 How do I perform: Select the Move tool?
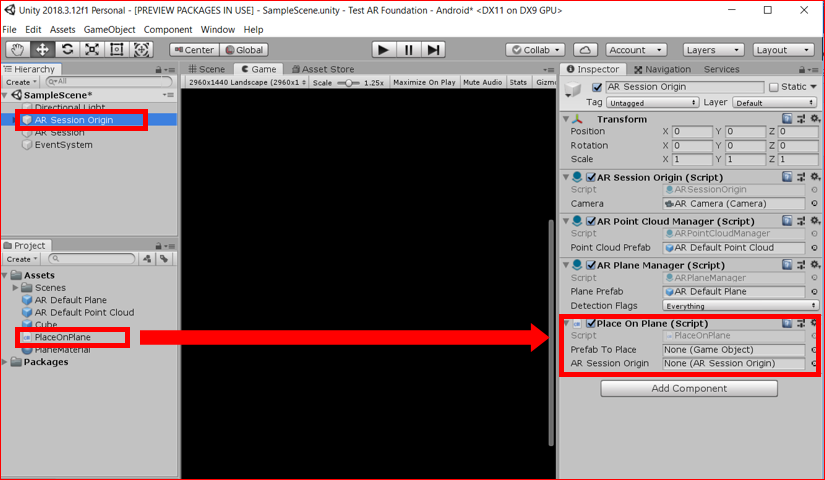pyautogui.click(x=42, y=49)
